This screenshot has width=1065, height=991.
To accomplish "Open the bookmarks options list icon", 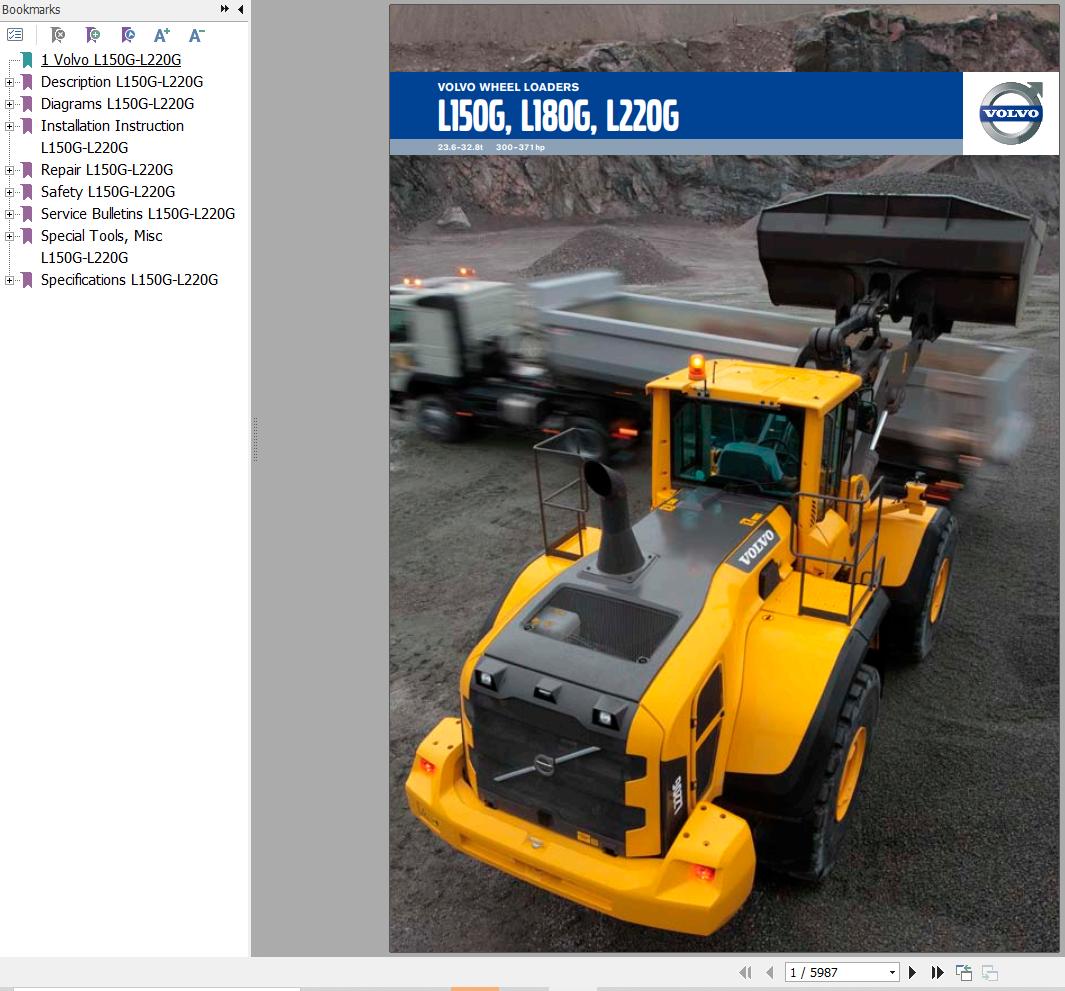I will pyautogui.click(x=15, y=35).
